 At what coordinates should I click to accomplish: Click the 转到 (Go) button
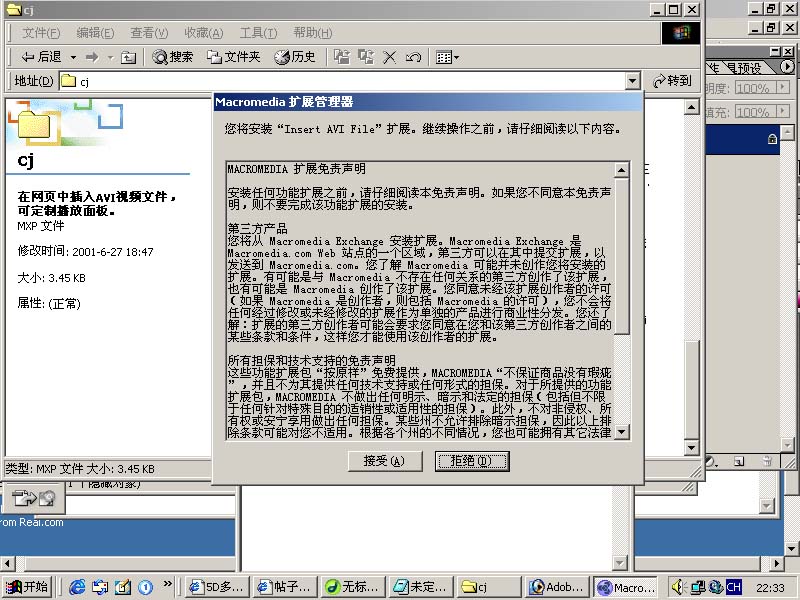[x=672, y=81]
